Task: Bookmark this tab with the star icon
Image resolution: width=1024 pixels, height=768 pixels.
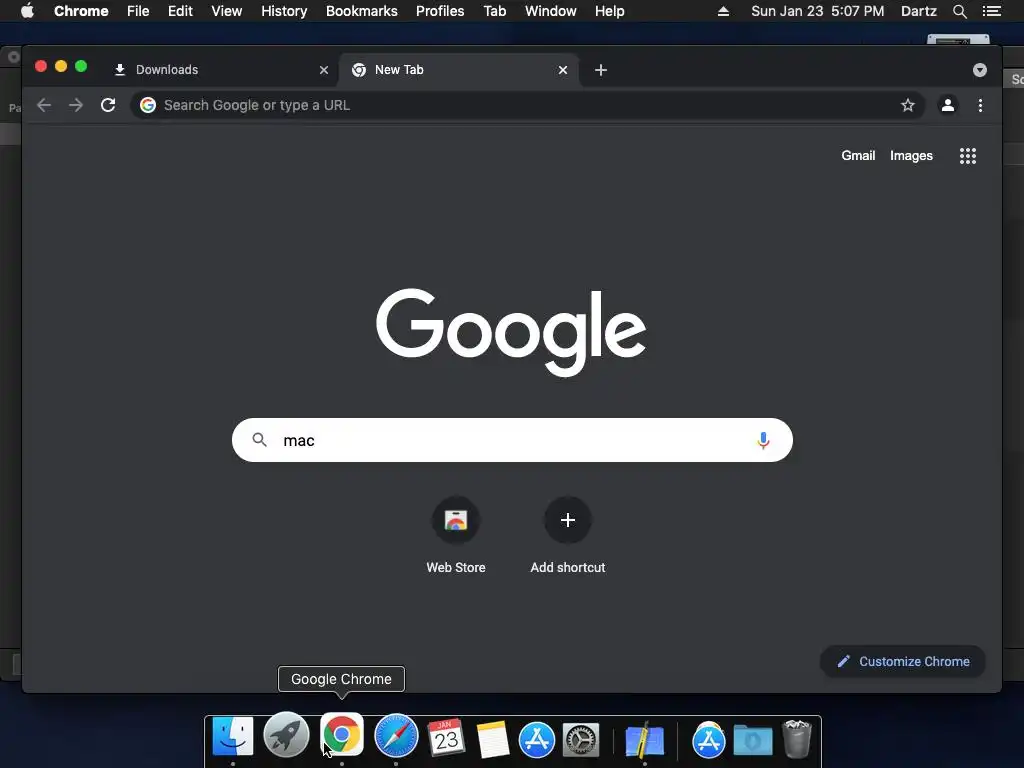Action: (x=908, y=105)
